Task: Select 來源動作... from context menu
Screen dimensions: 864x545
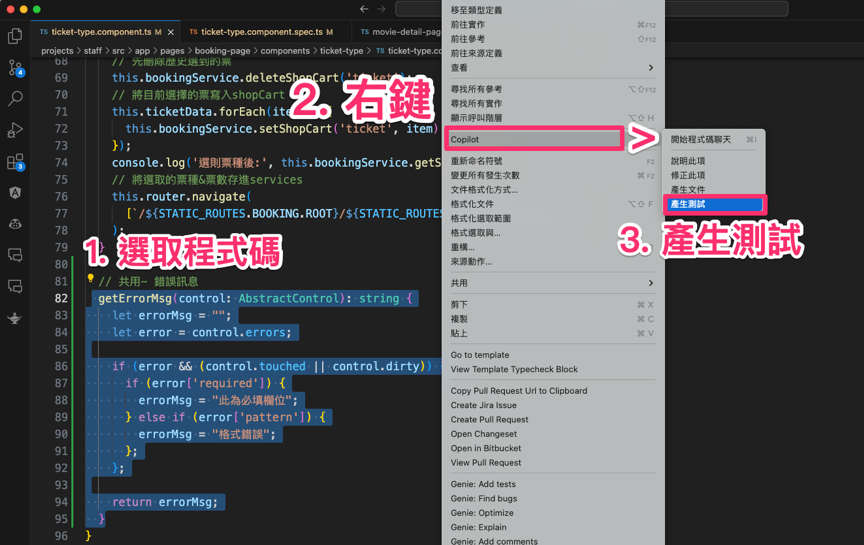Action: [x=553, y=262]
